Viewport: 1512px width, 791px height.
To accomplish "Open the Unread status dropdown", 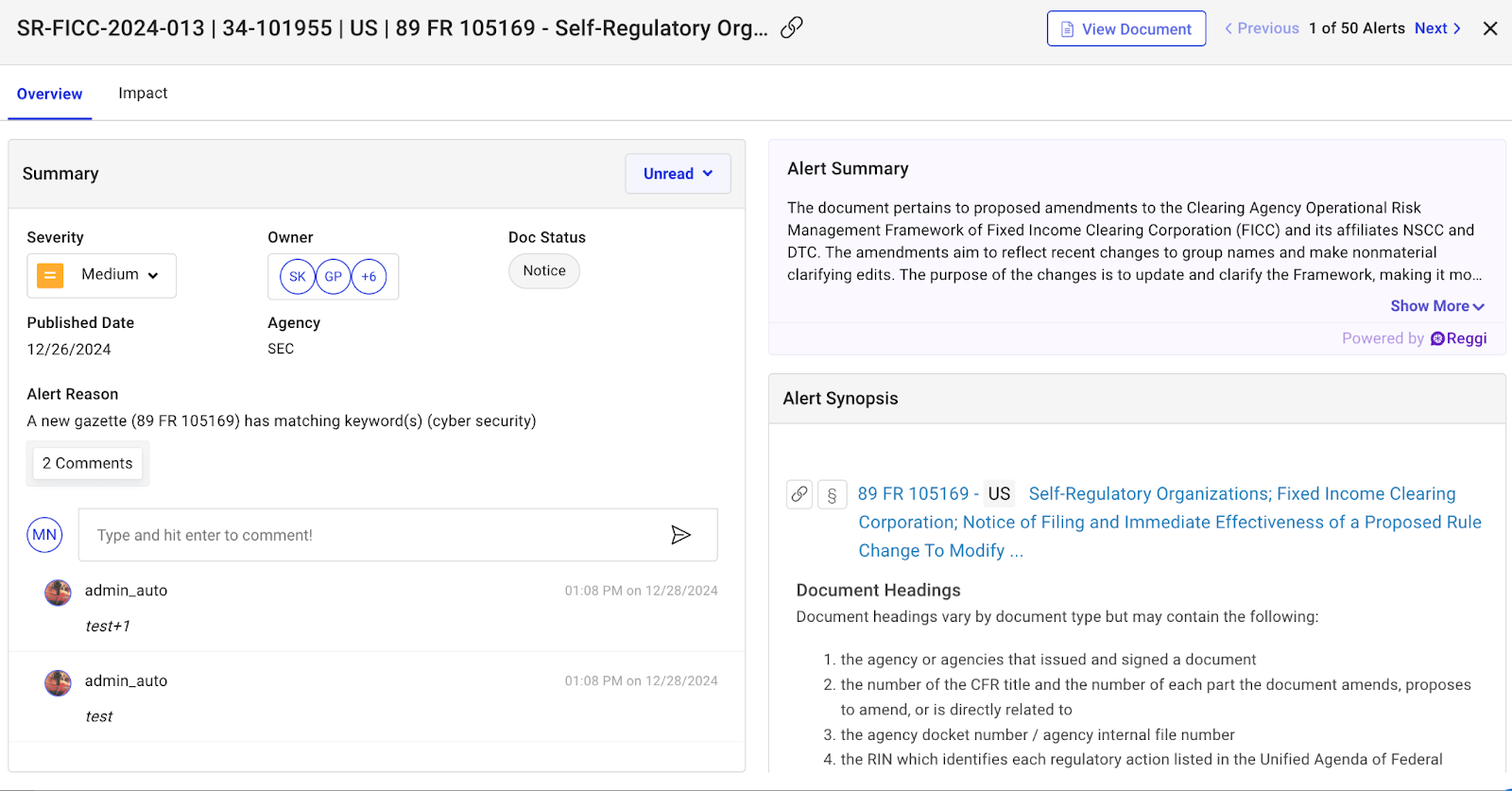I will coord(678,174).
